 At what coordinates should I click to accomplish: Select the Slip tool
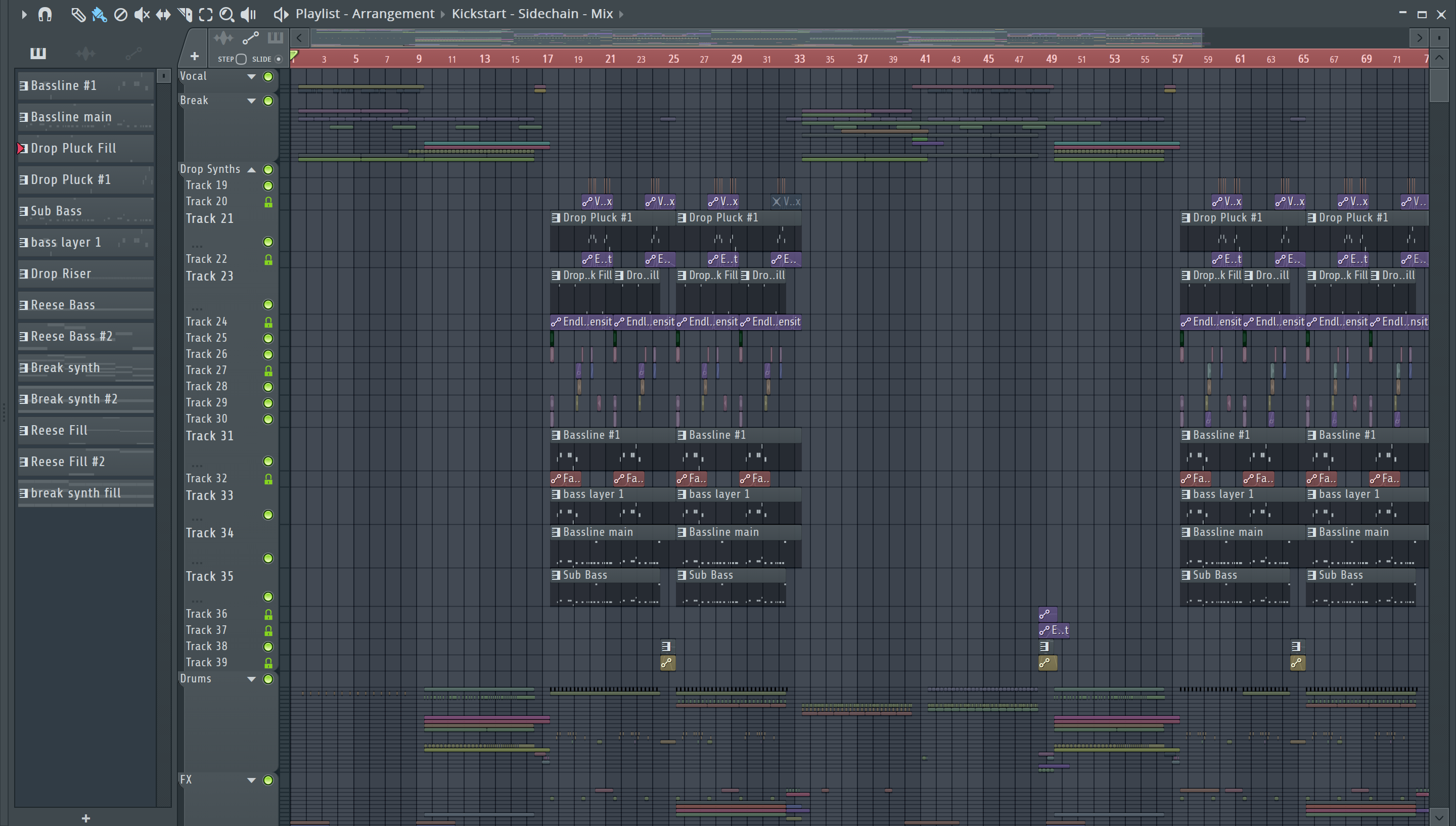163,14
